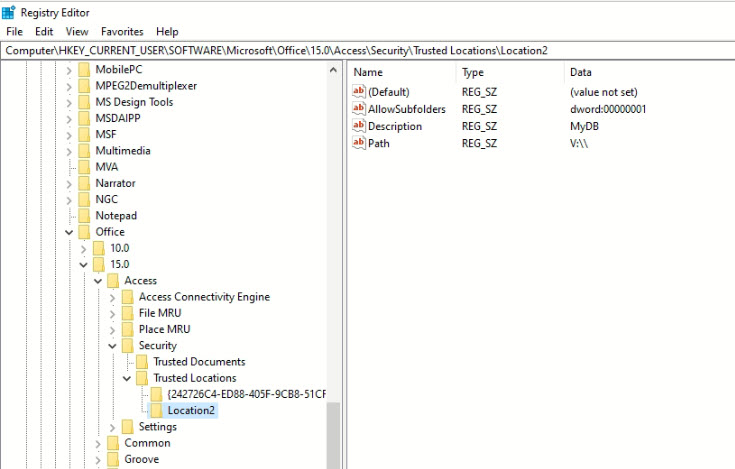This screenshot has height=469, width=735.
Task: Expand the File MRU key
Action: point(112,313)
